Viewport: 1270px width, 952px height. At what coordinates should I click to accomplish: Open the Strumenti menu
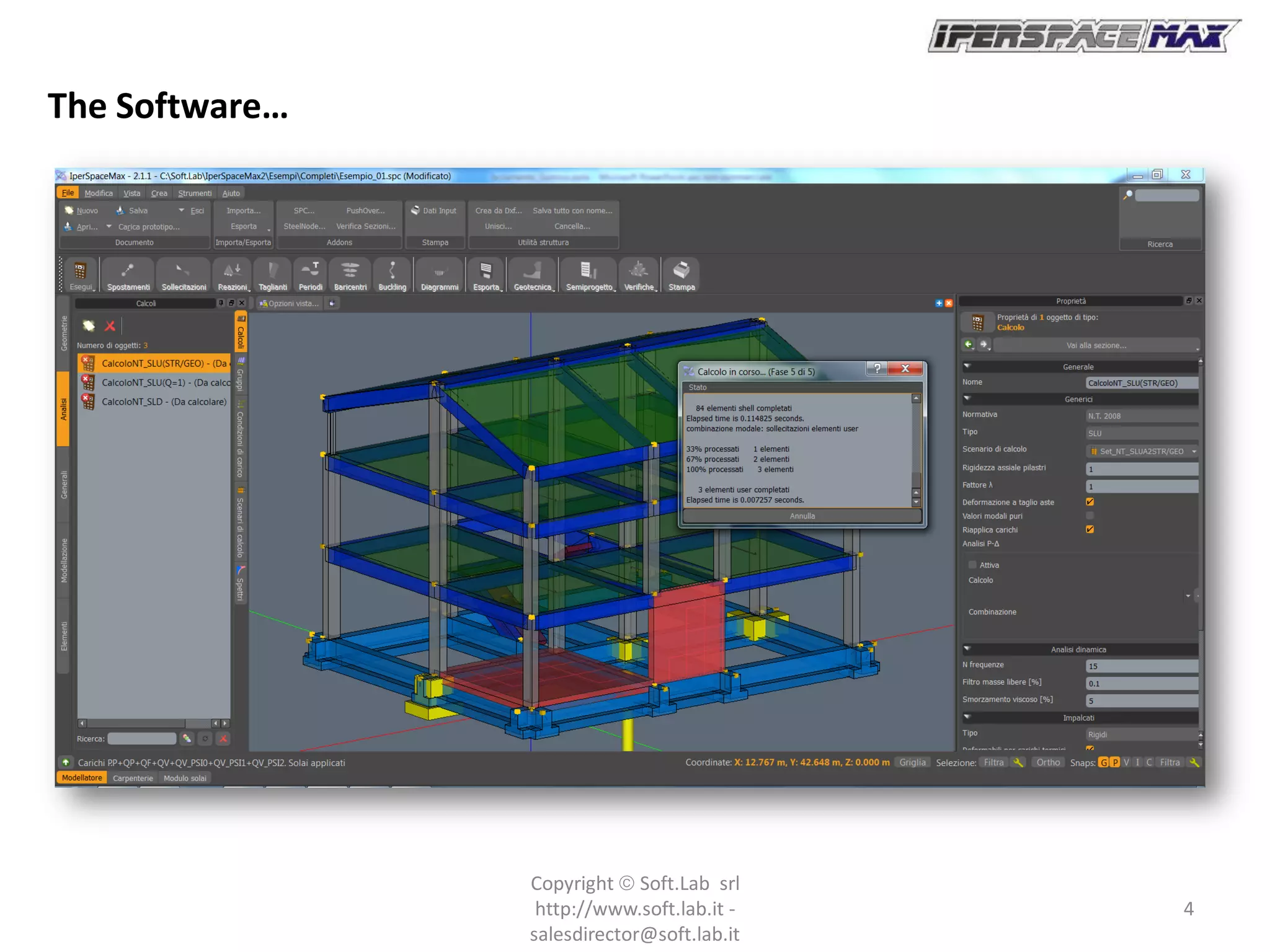194,193
